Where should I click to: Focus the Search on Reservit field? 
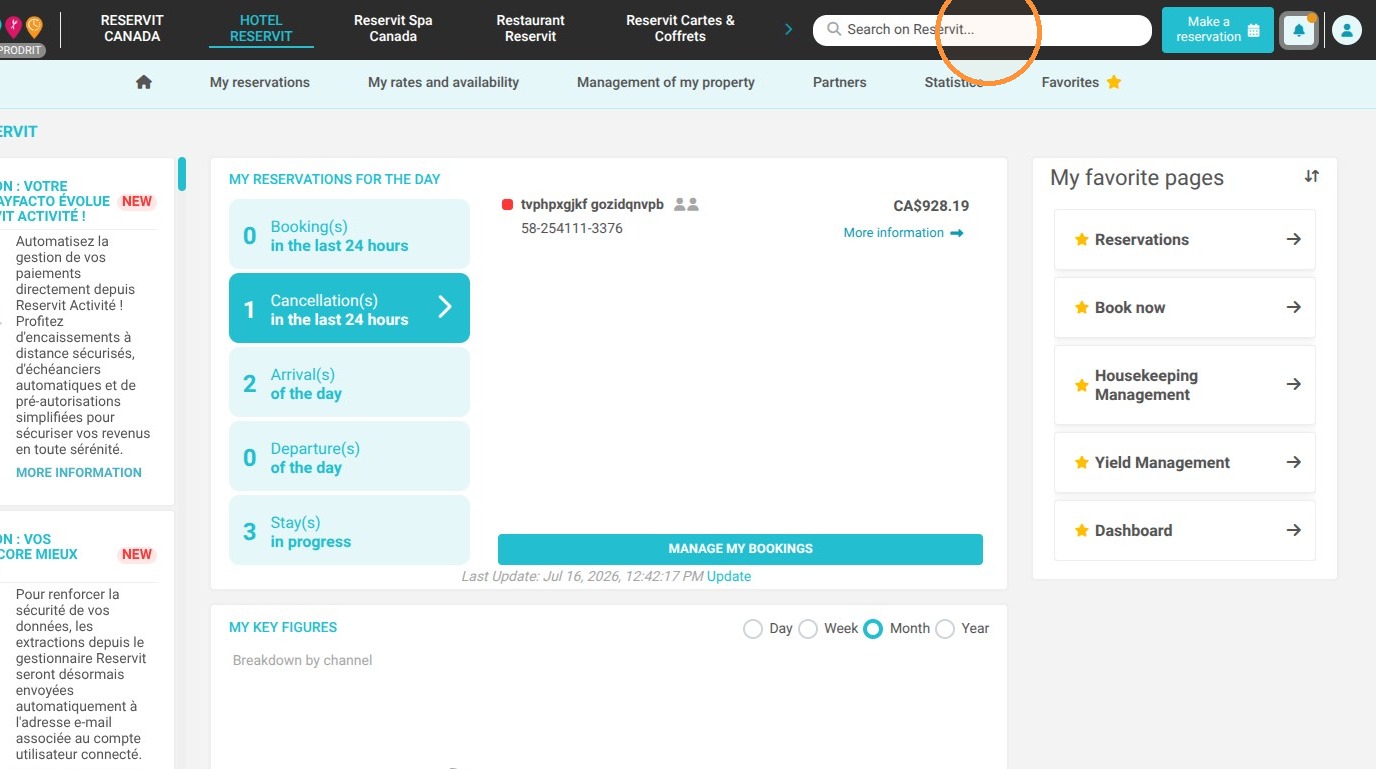[982, 30]
